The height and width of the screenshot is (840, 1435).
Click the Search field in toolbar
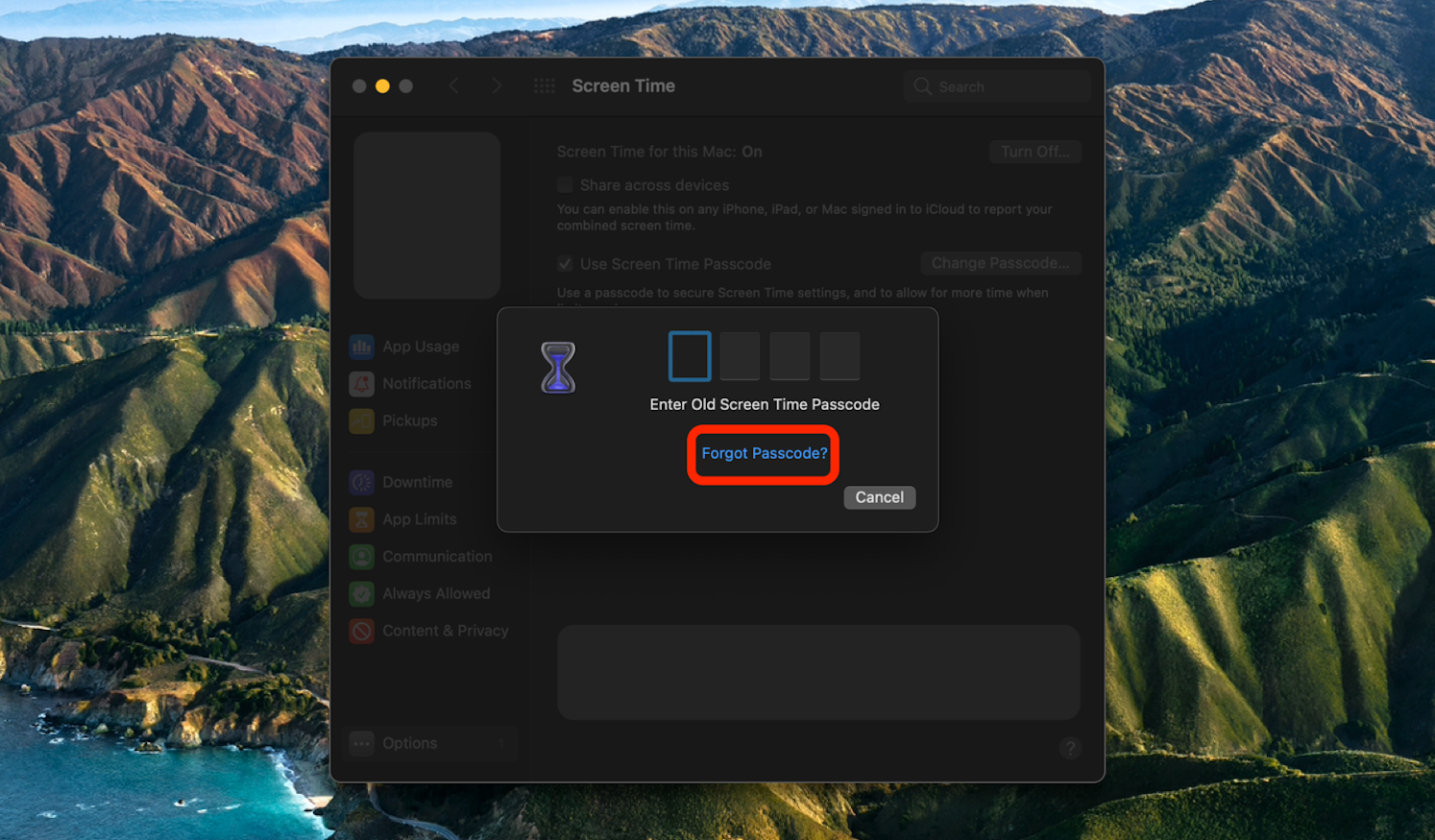point(996,86)
